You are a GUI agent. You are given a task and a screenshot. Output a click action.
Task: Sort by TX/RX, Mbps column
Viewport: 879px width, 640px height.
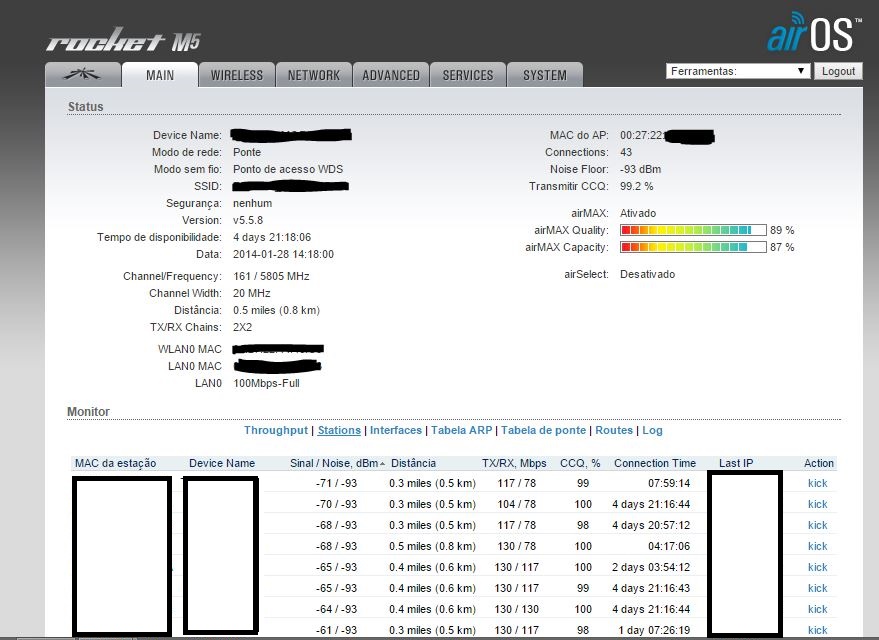tap(514, 463)
